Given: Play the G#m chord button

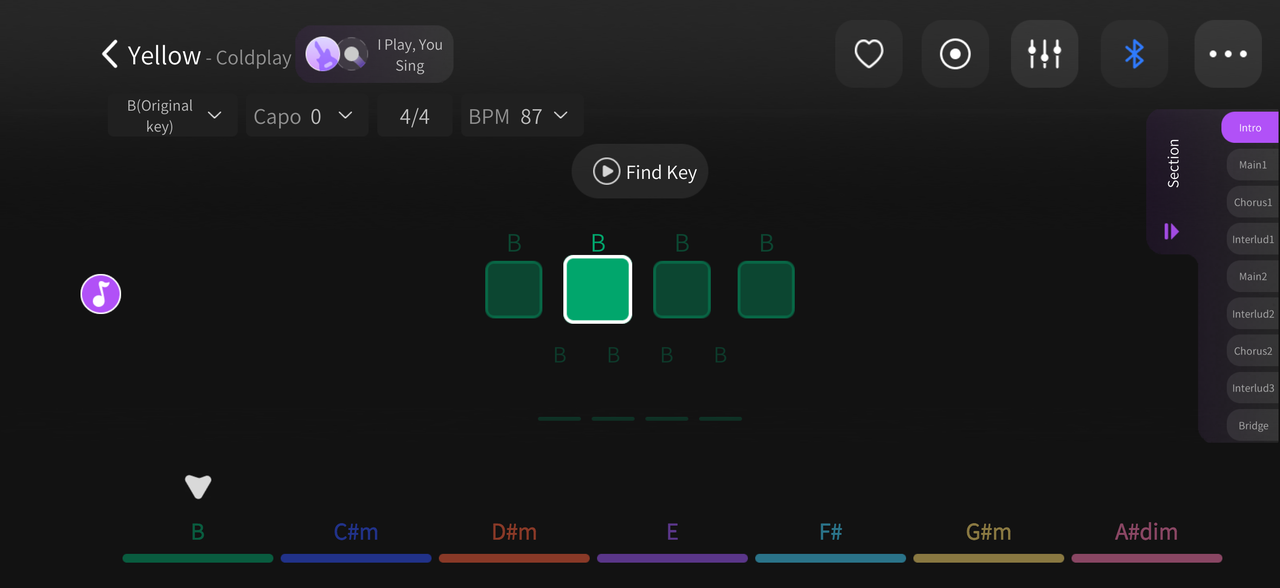Looking at the screenshot, I should 988,542.
